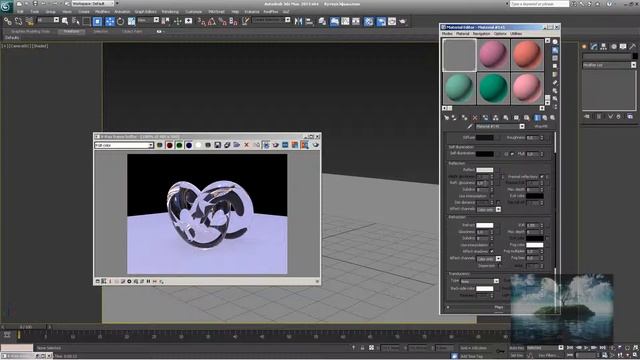Screen dimensions: 640x360
Task: Toggle Backlight icon beside sample slots
Action: (555, 50)
